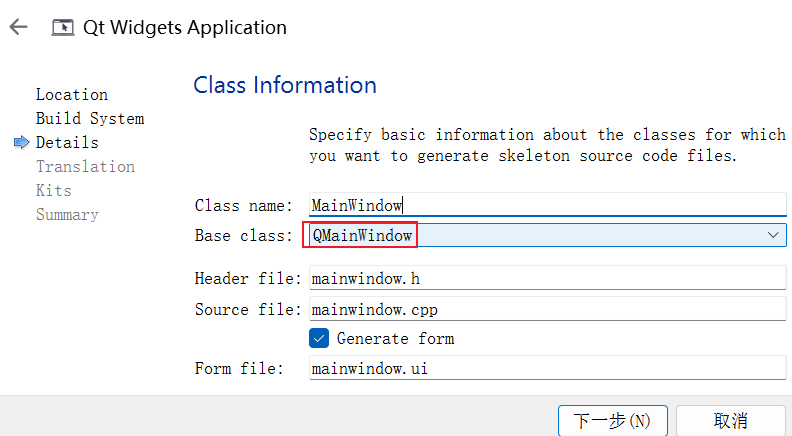Click the 下一步(N) next button
The width and height of the screenshot is (792, 436).
pyautogui.click(x=613, y=420)
